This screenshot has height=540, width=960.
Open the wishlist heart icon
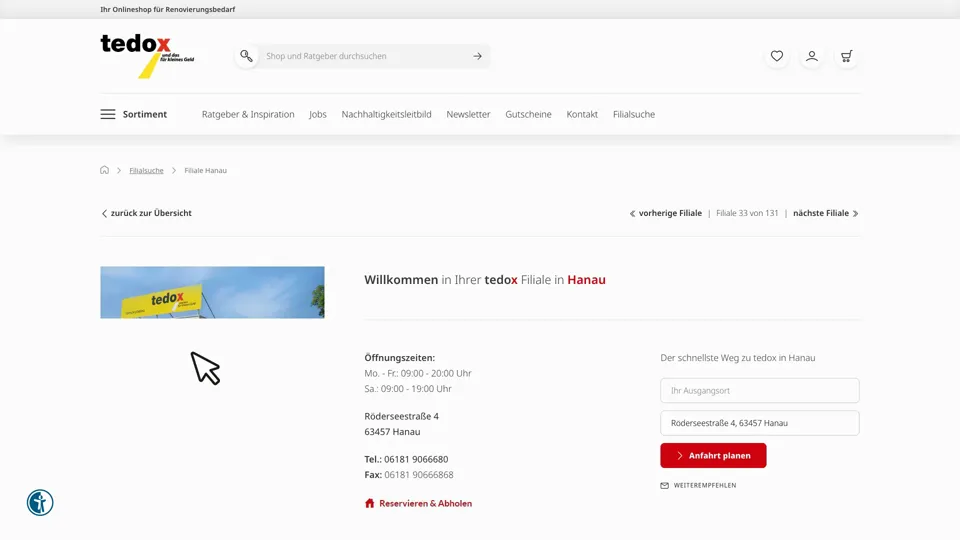tap(777, 56)
